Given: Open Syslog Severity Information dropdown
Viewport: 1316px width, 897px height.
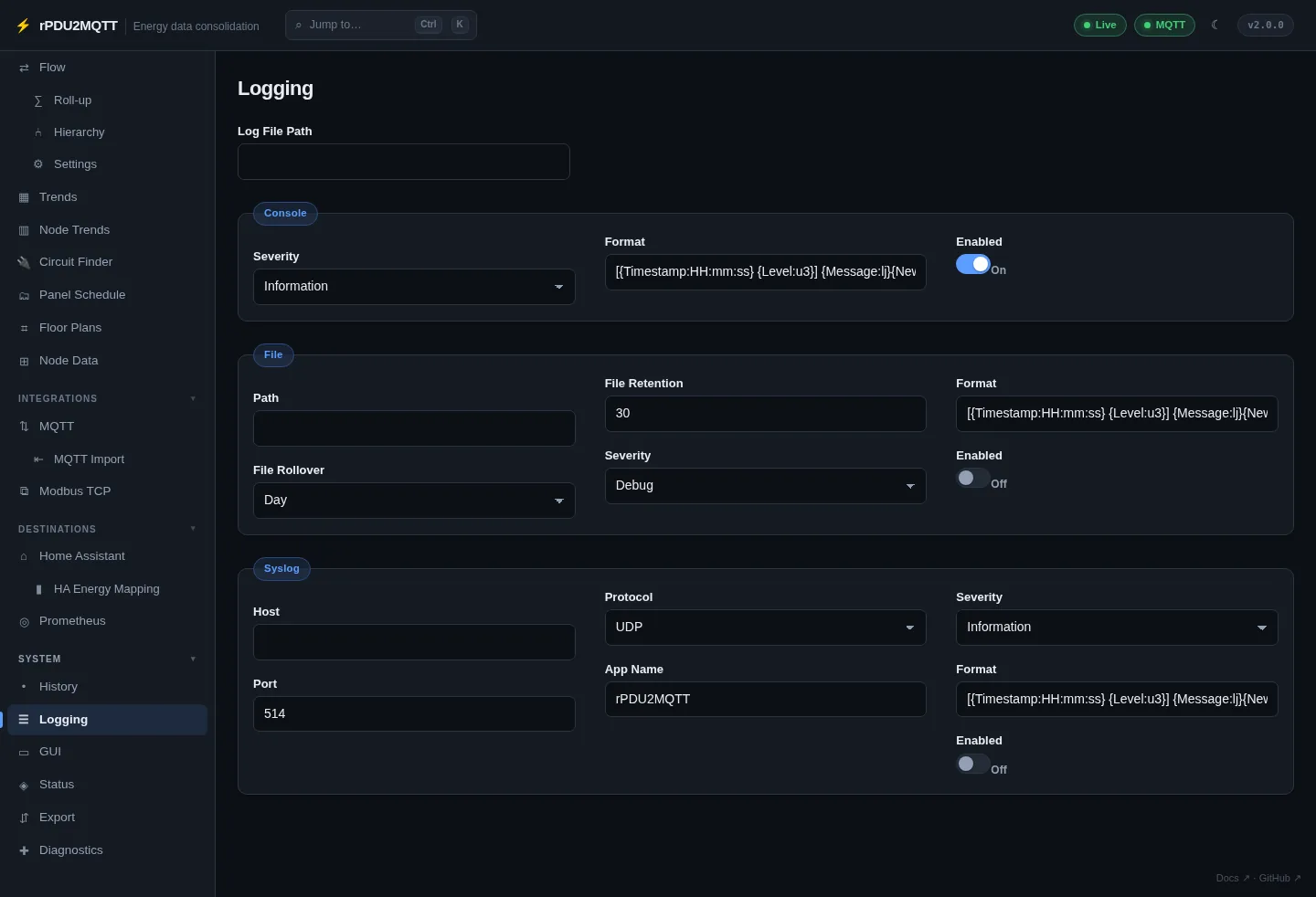Looking at the screenshot, I should click(x=1117, y=628).
